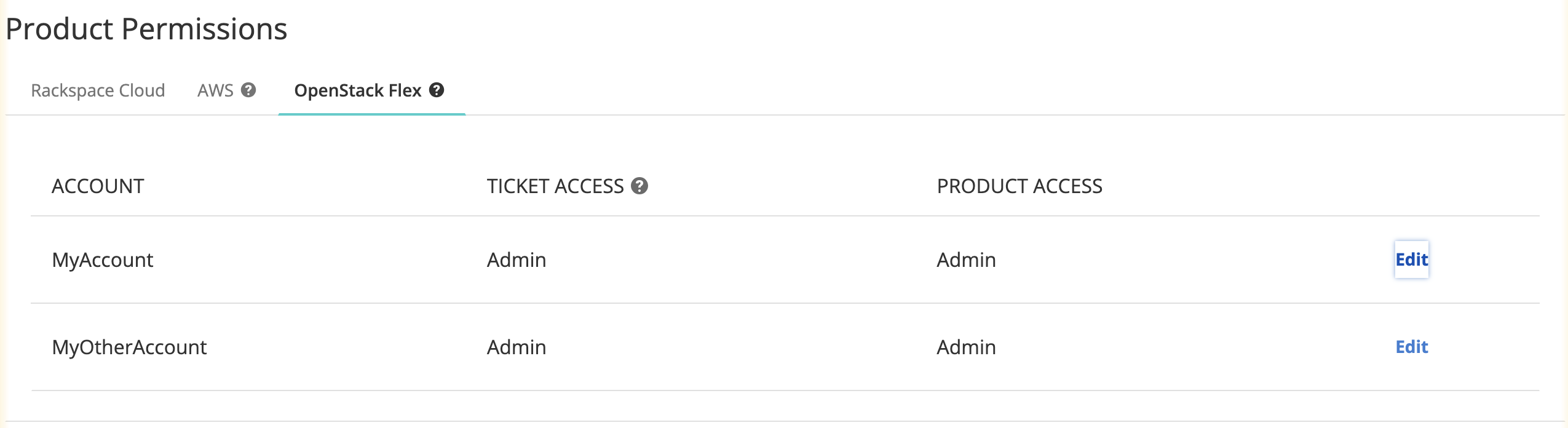
Task: Switch to the Rackspace Cloud tab
Action: pyautogui.click(x=98, y=90)
